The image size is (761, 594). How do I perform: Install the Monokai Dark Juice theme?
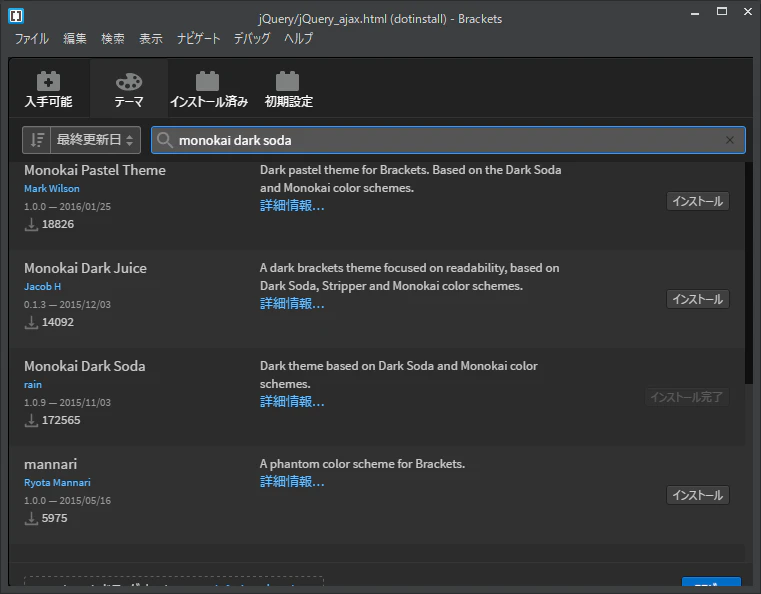(x=697, y=299)
